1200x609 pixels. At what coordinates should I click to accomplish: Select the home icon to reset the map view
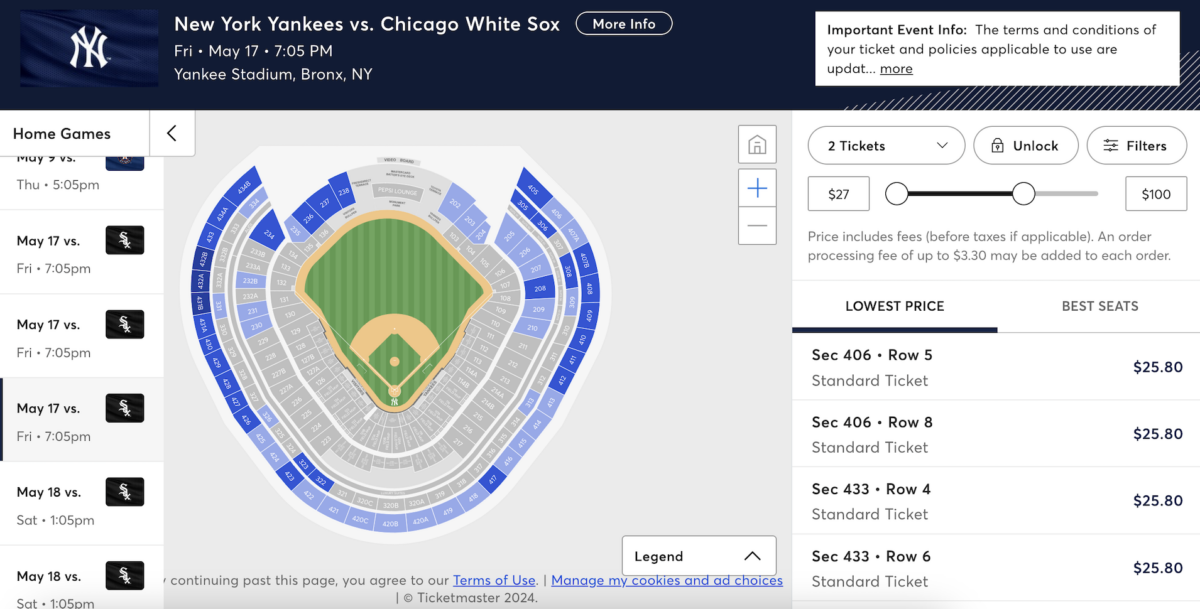click(757, 144)
